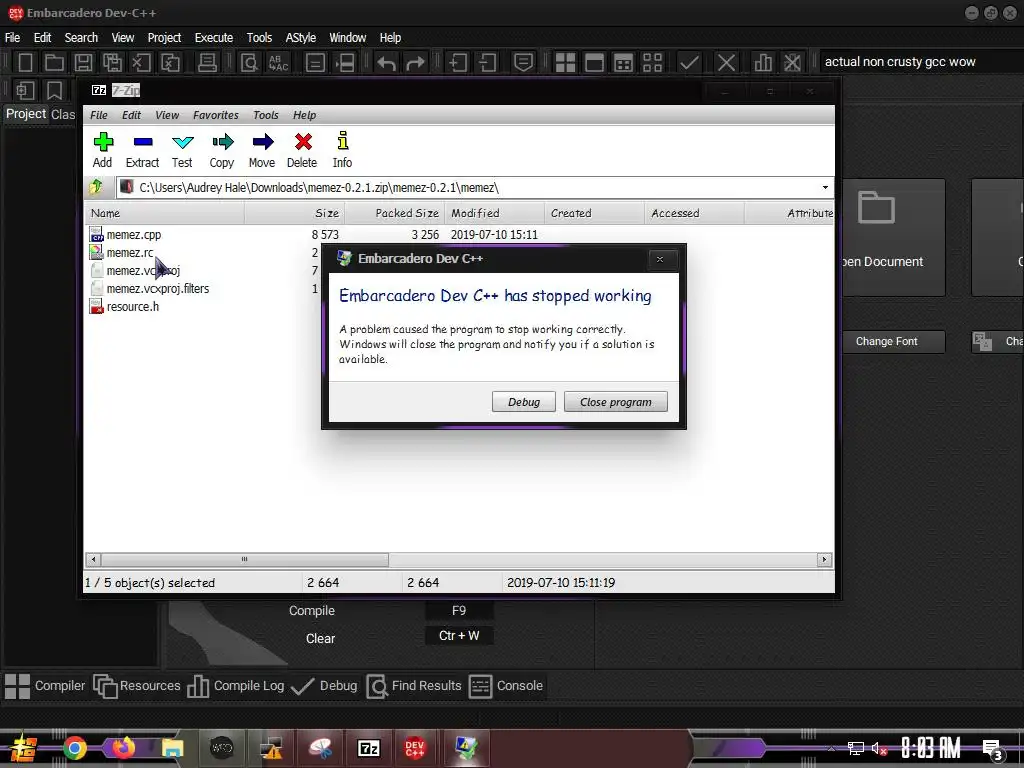Click the Test icon in 7-Zip
This screenshot has height=768, width=1024.
pyautogui.click(x=182, y=142)
